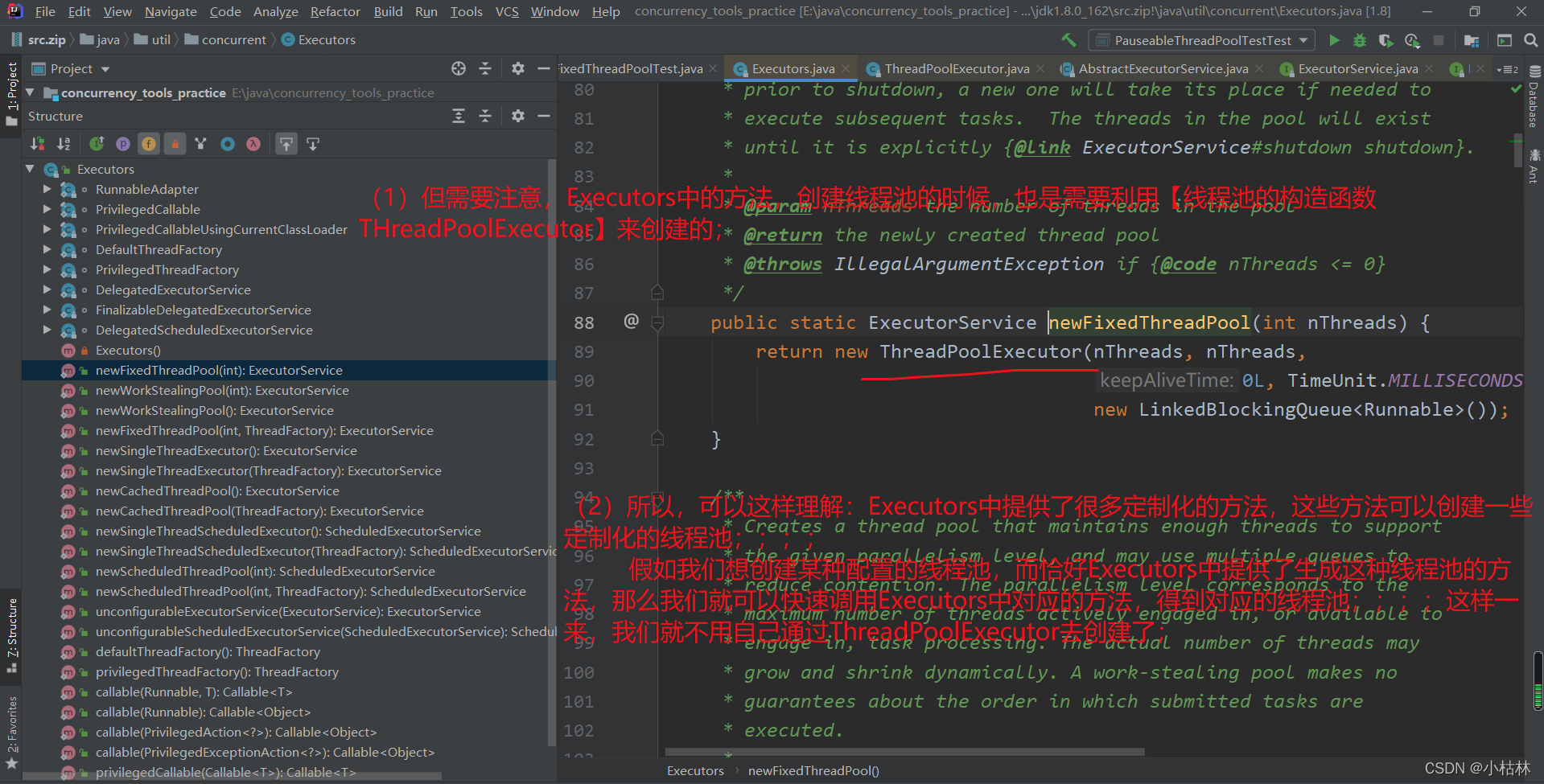Click the gutter @ icon on line 88

pos(632,322)
